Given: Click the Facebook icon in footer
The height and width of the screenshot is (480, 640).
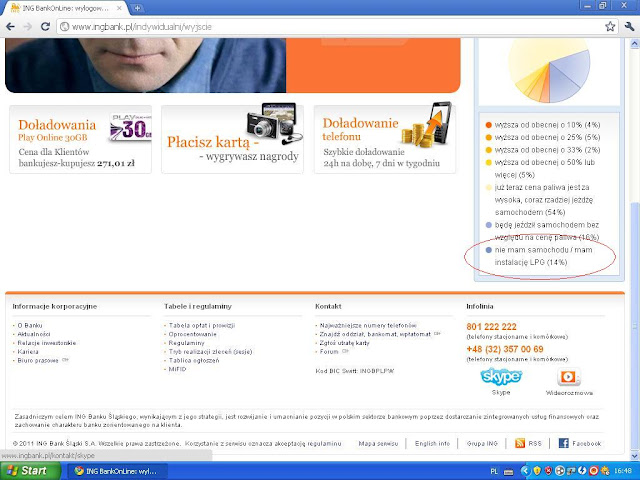Looking at the screenshot, I should 564,443.
